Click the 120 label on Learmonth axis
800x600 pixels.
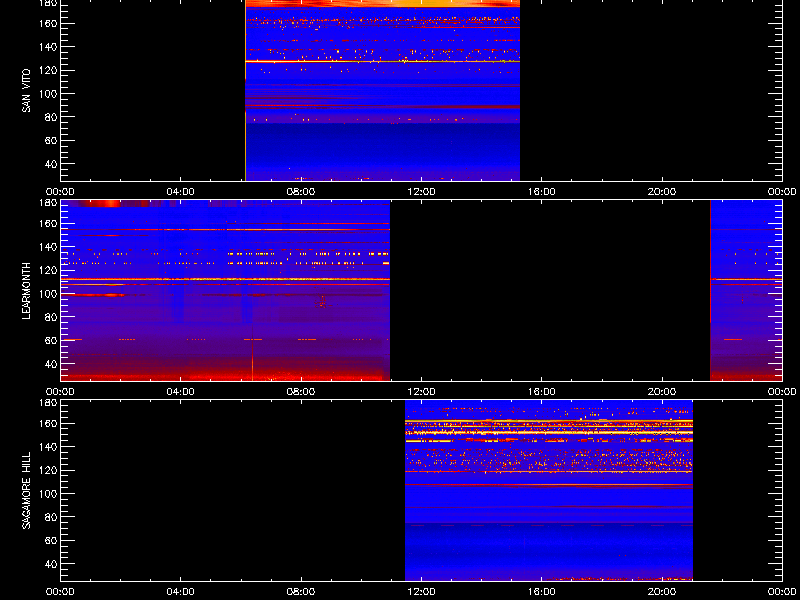point(48,270)
